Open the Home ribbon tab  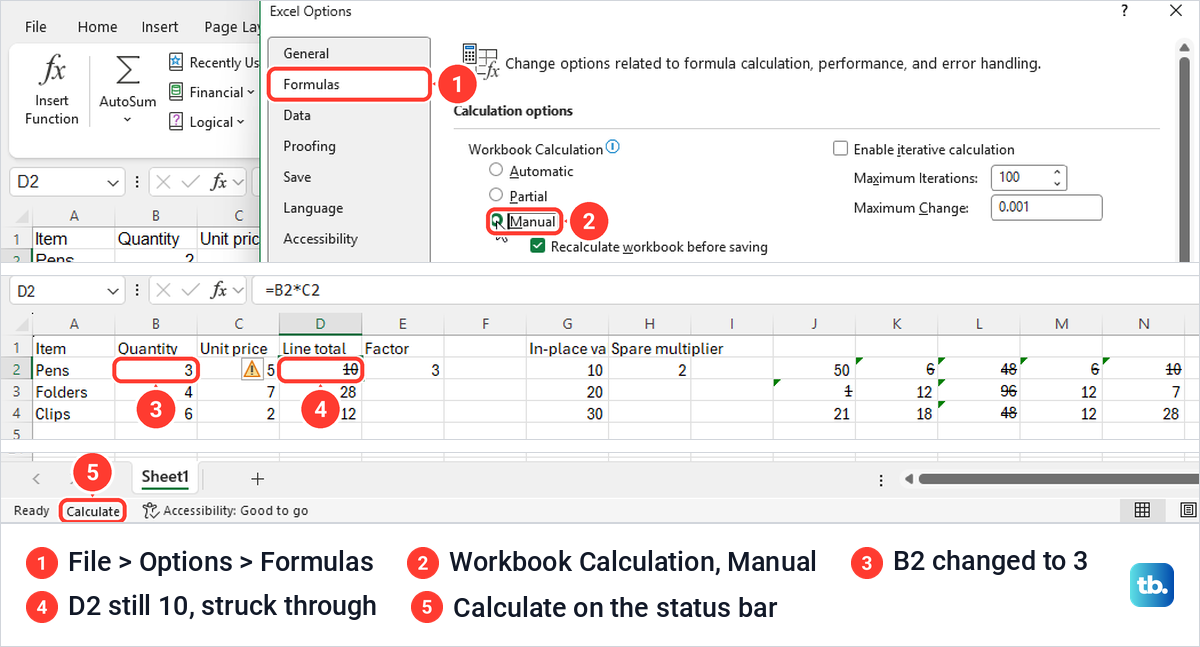[x=97, y=27]
